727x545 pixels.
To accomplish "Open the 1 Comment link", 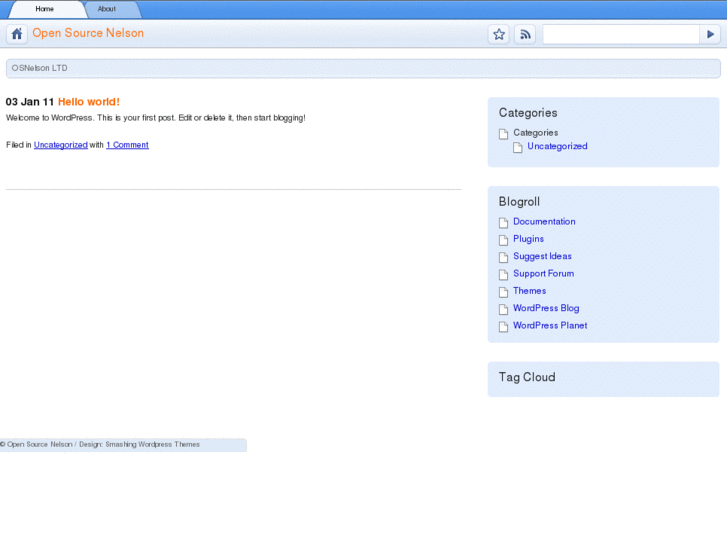I will [x=128, y=145].
